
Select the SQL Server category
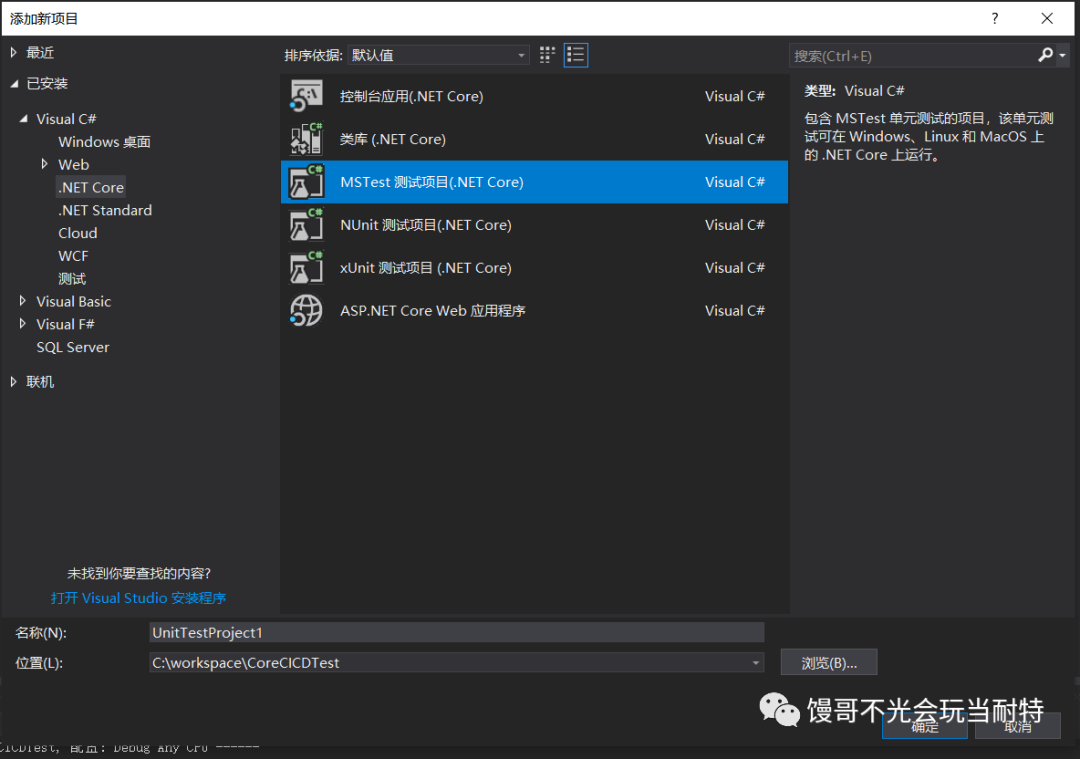point(72,347)
